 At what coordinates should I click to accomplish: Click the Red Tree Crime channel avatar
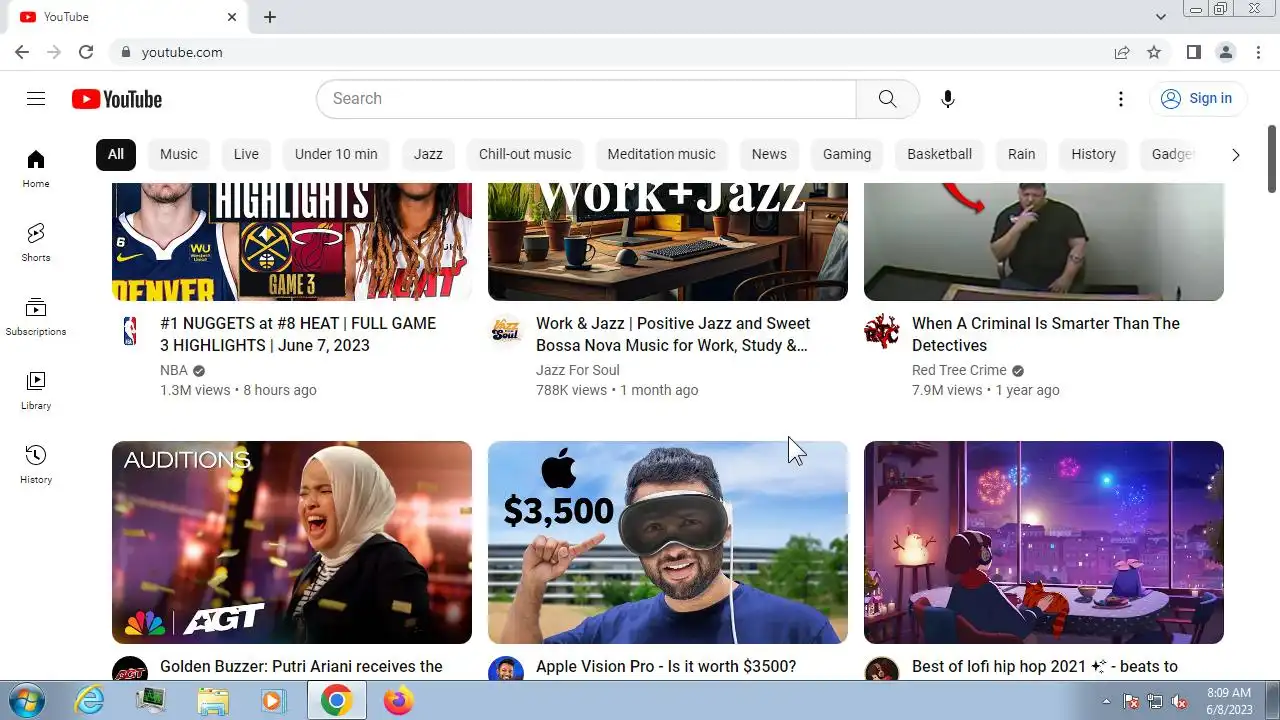882,331
